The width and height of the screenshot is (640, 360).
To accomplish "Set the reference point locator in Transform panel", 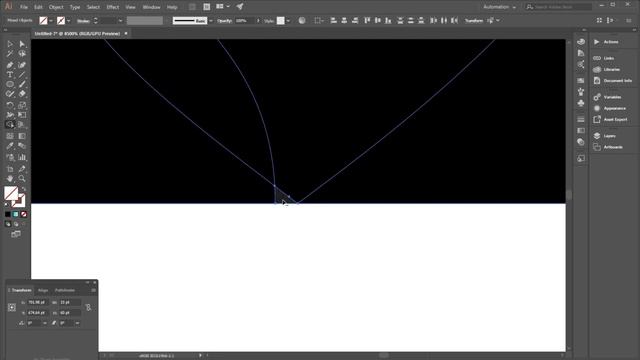I will [x=12, y=307].
